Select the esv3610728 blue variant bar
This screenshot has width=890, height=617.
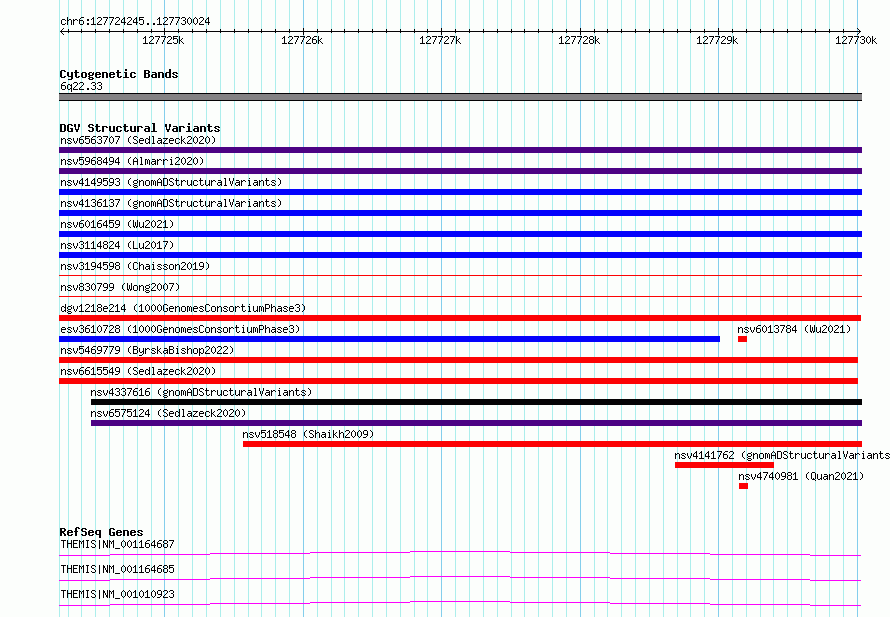coord(389,339)
